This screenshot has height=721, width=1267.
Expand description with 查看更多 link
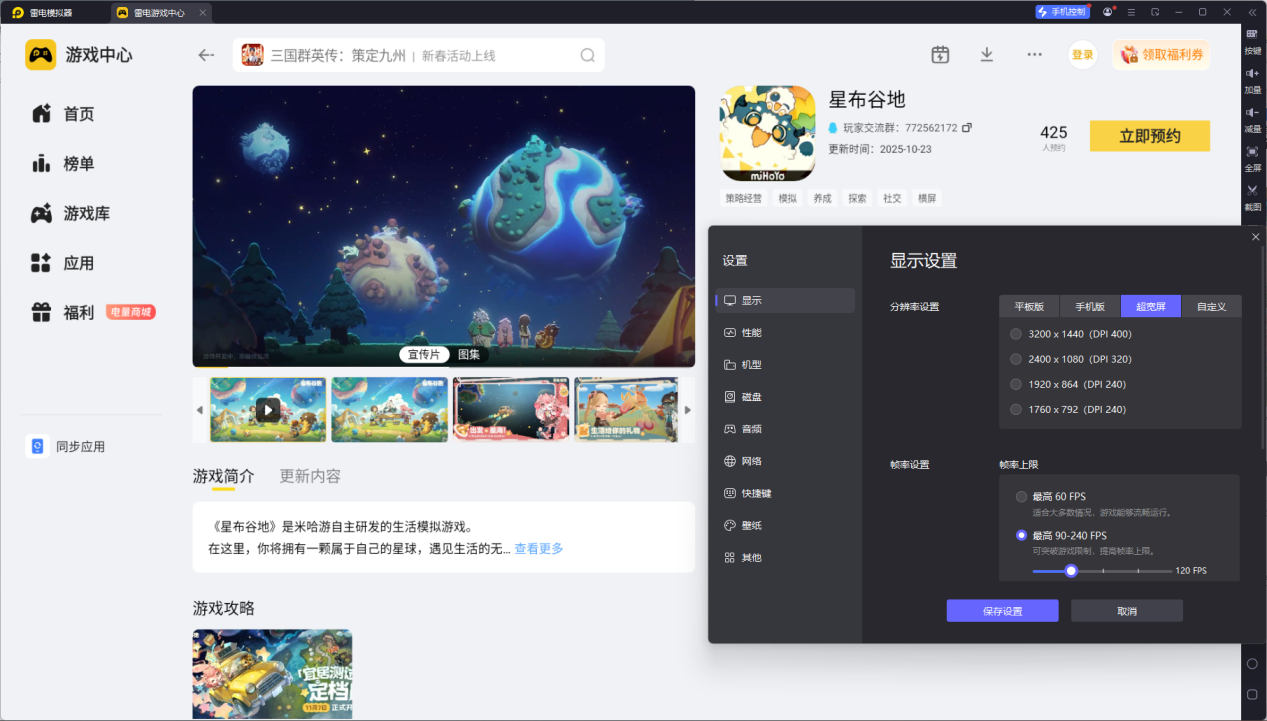[539, 549]
